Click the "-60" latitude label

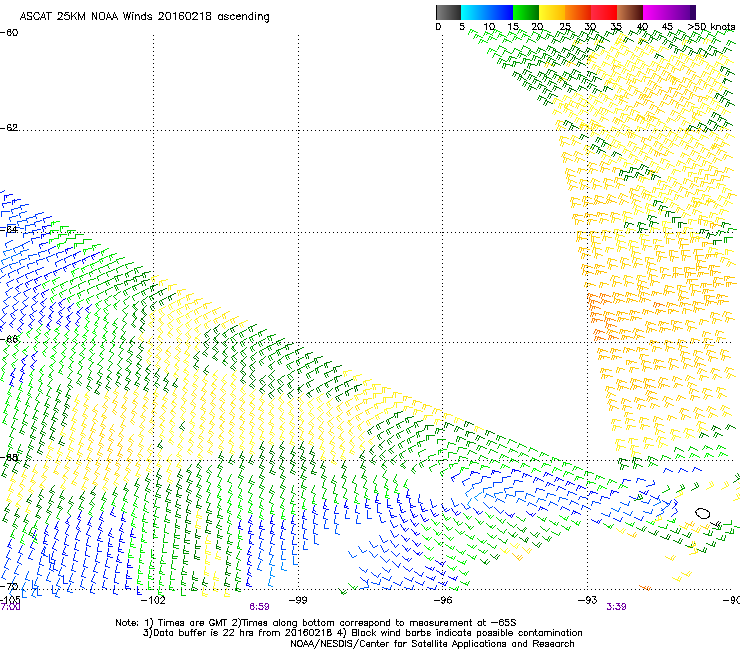[x=9, y=33]
